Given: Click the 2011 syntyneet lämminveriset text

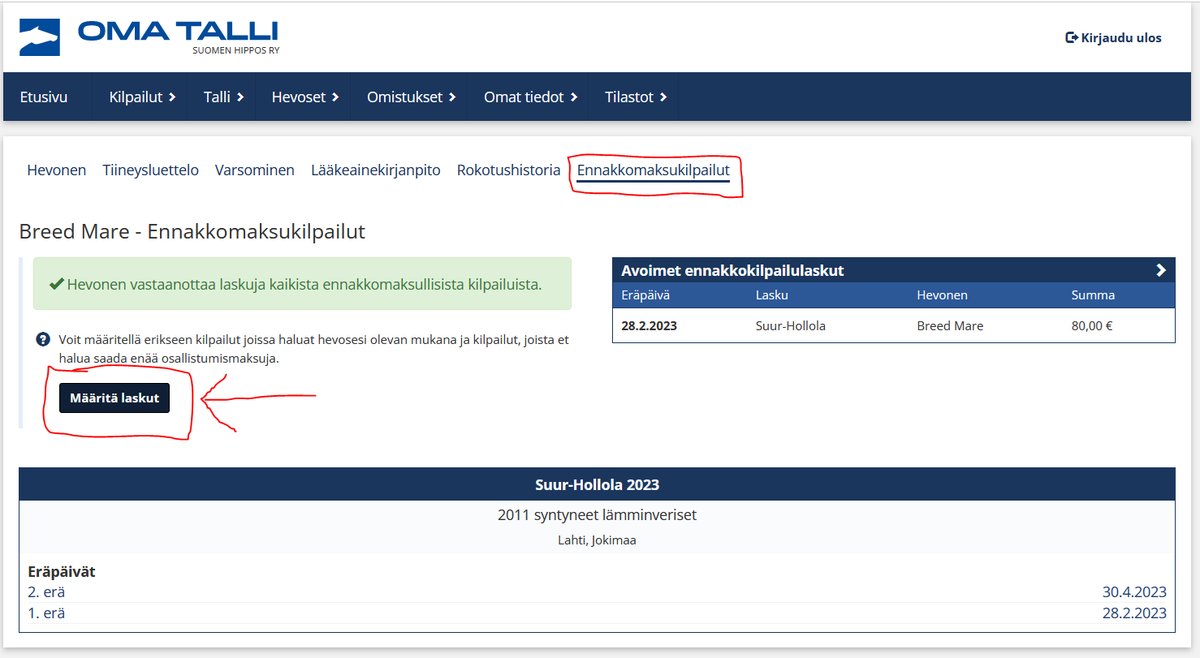Looking at the screenshot, I should click(597, 516).
